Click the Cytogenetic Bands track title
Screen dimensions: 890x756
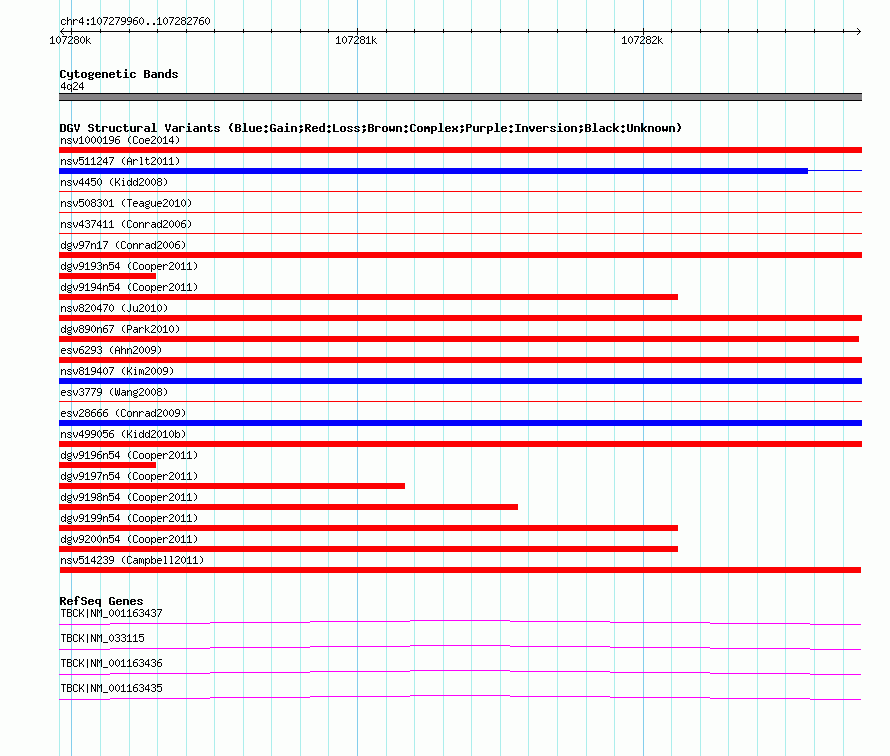[x=119, y=74]
